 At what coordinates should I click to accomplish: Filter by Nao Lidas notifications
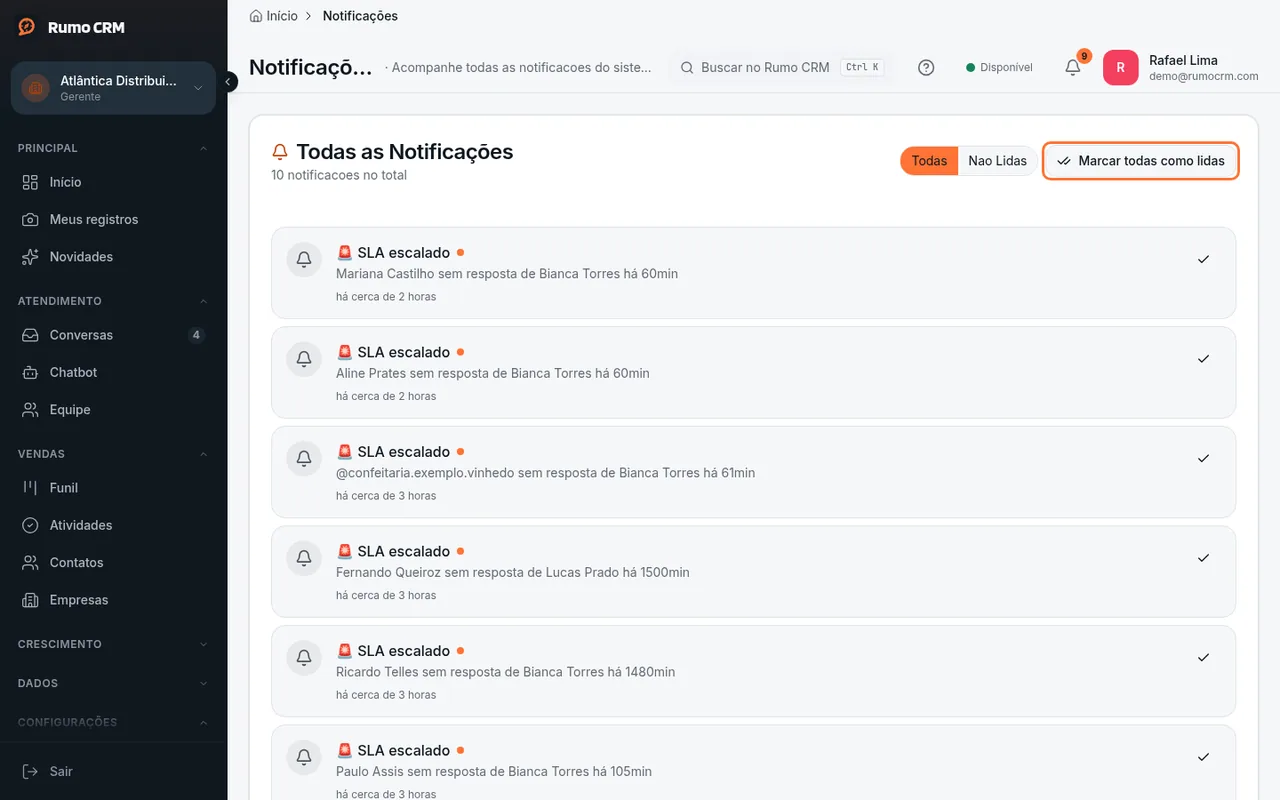pyautogui.click(x=997, y=161)
